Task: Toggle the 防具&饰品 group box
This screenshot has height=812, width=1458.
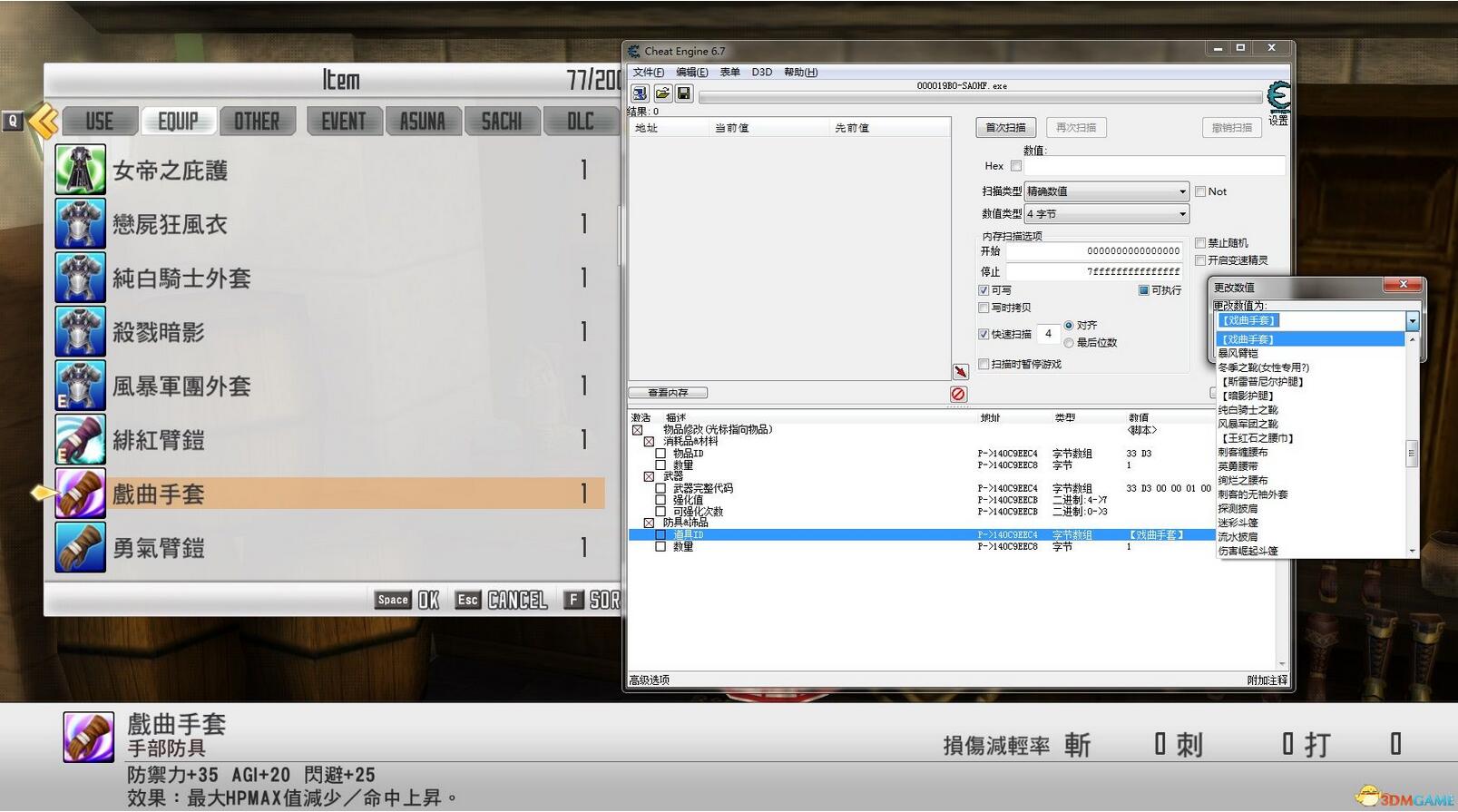Action: [x=649, y=523]
